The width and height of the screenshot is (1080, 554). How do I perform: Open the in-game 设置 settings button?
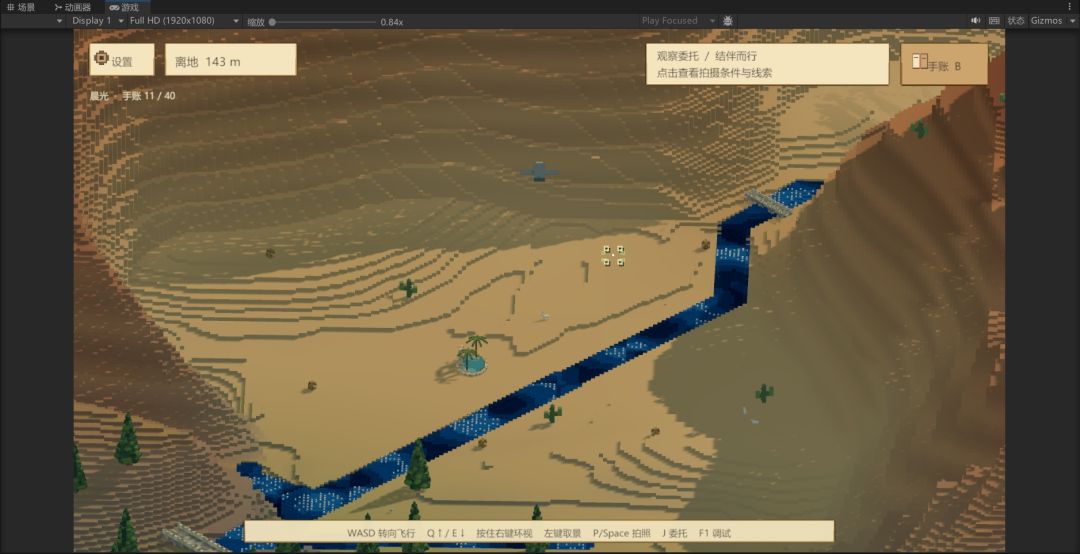tap(122, 59)
